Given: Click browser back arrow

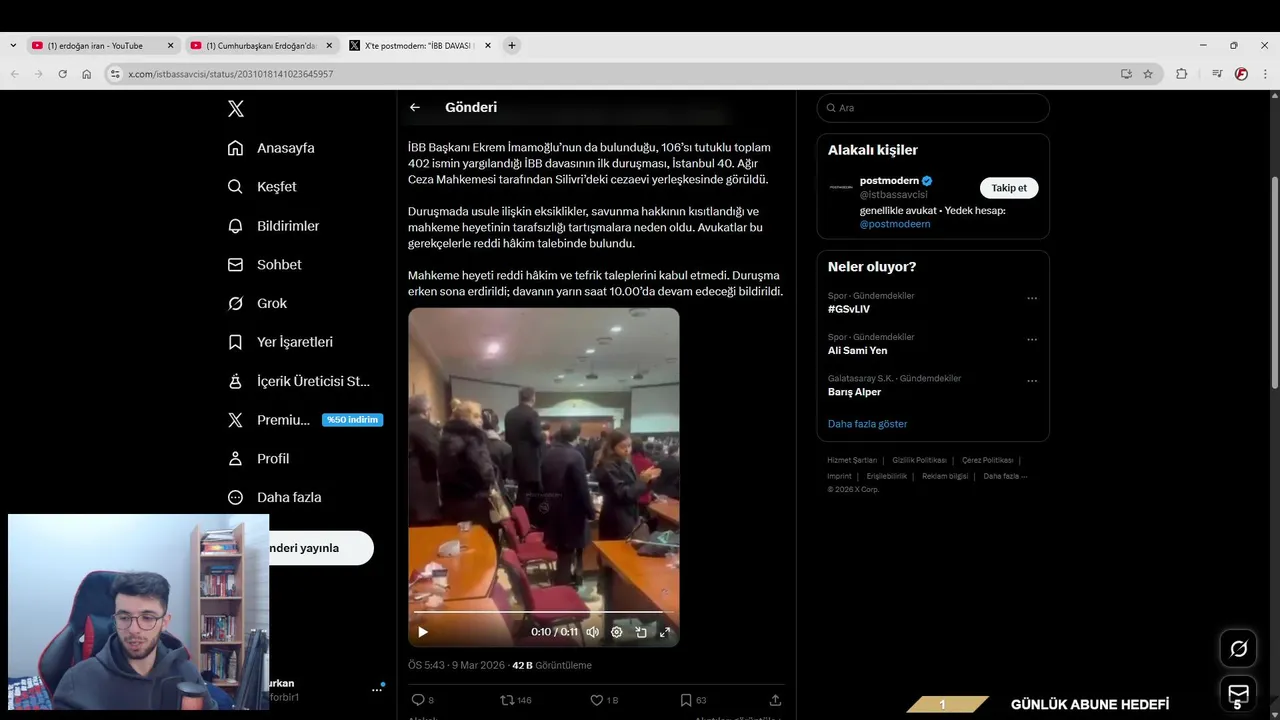Looking at the screenshot, I should coord(14,74).
